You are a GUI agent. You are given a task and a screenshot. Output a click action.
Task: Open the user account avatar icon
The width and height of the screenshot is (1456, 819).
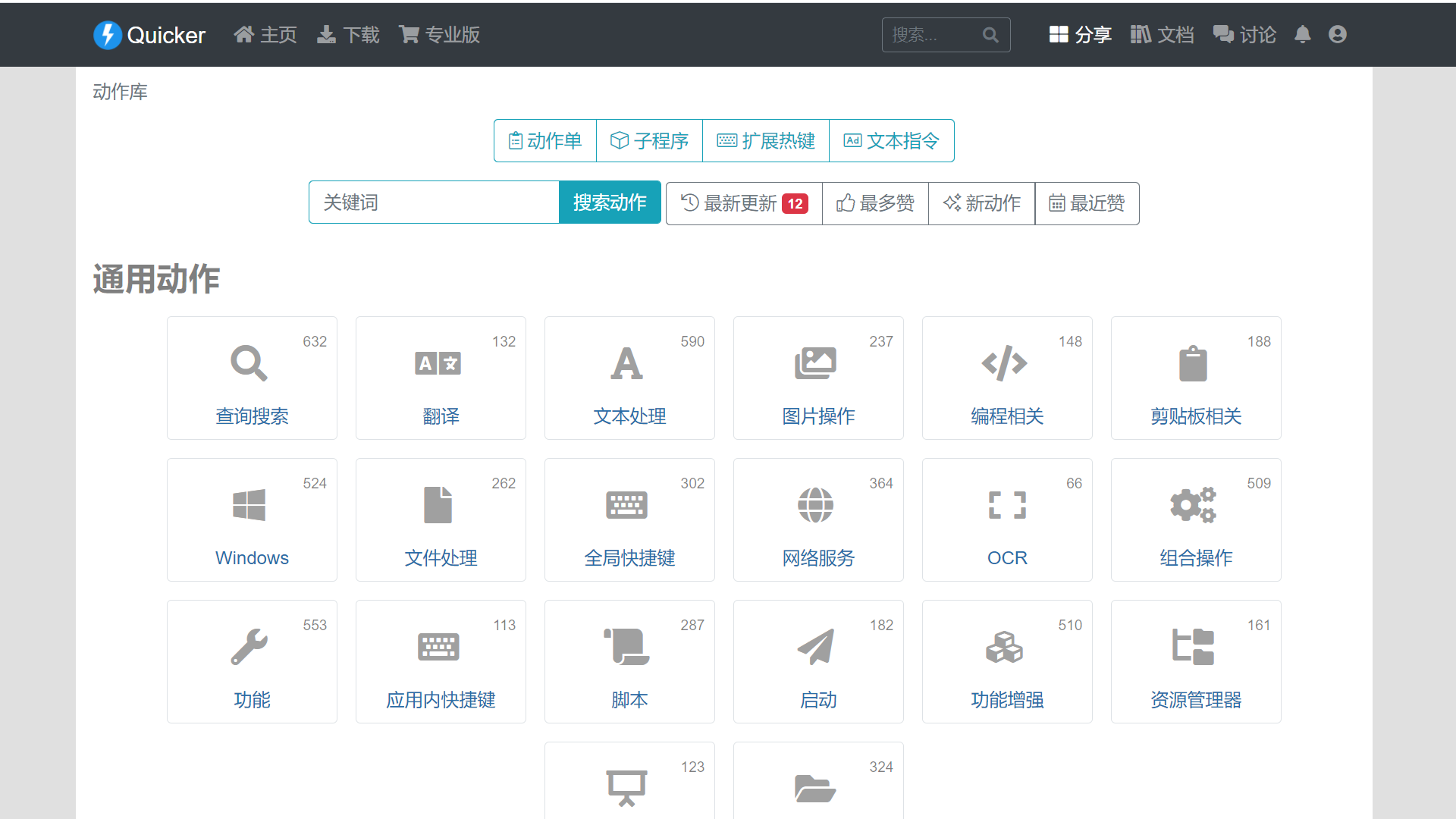(1338, 35)
